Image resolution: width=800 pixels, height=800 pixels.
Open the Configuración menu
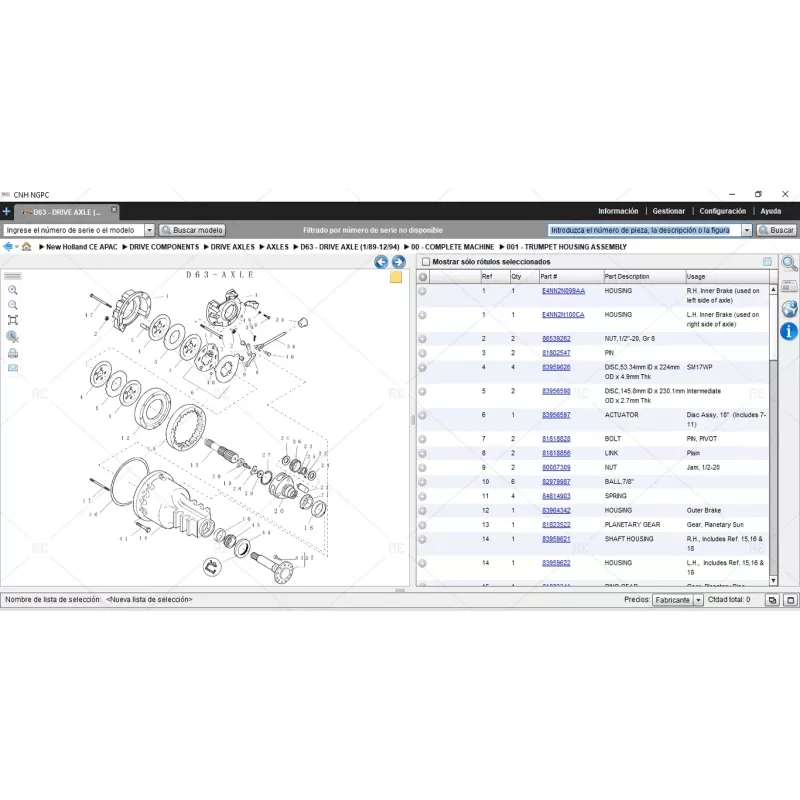721,211
